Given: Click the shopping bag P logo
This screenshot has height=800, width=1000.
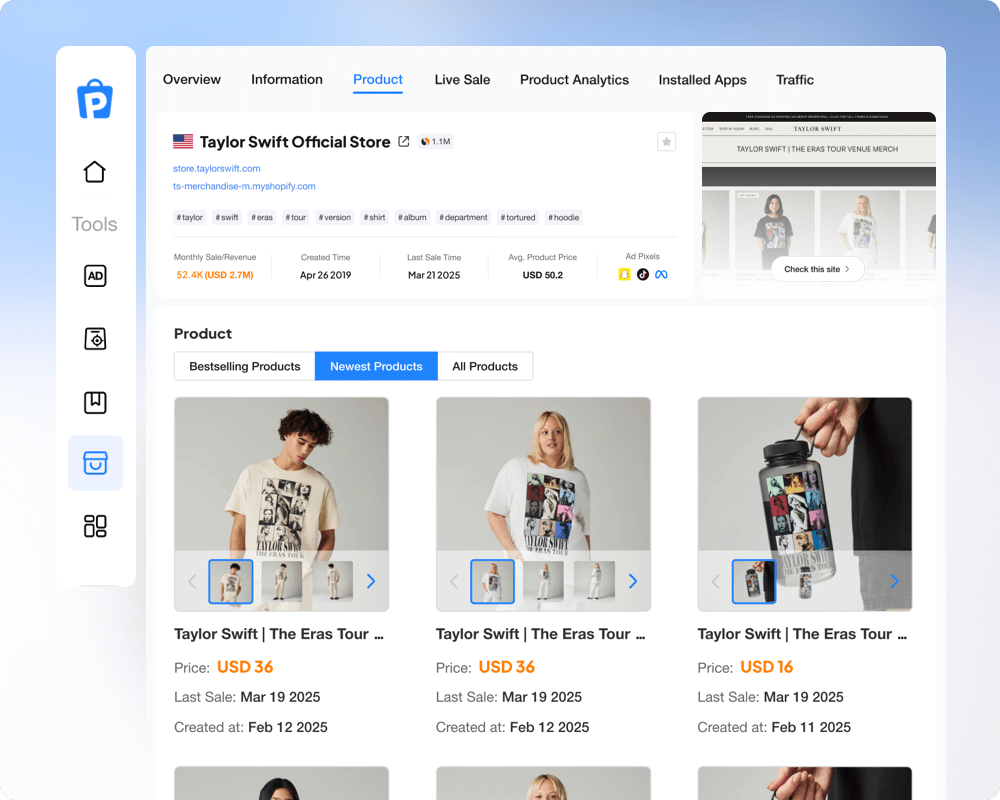Looking at the screenshot, I should pyautogui.click(x=95, y=100).
